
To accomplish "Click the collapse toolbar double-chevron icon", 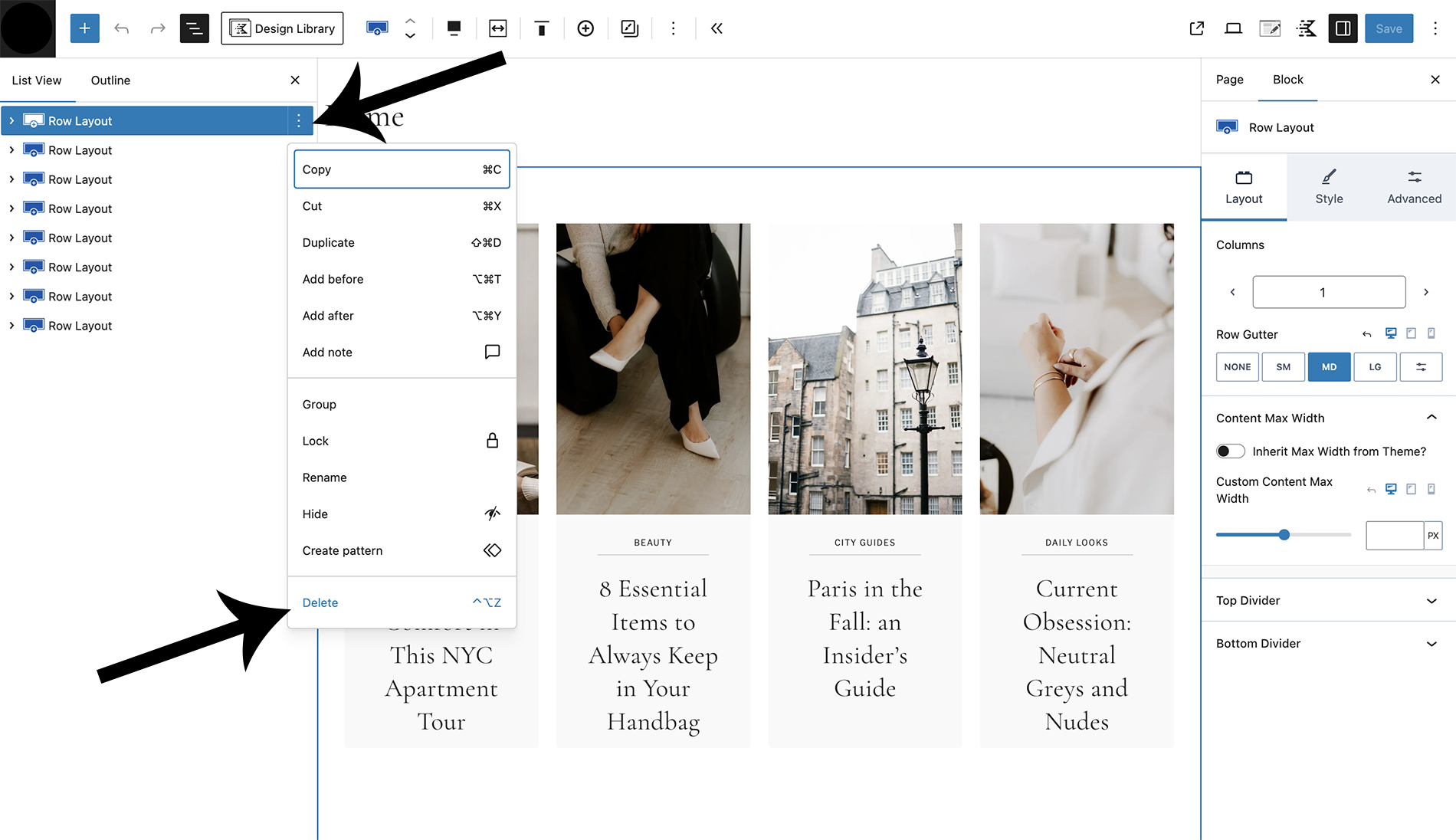I will (x=717, y=28).
